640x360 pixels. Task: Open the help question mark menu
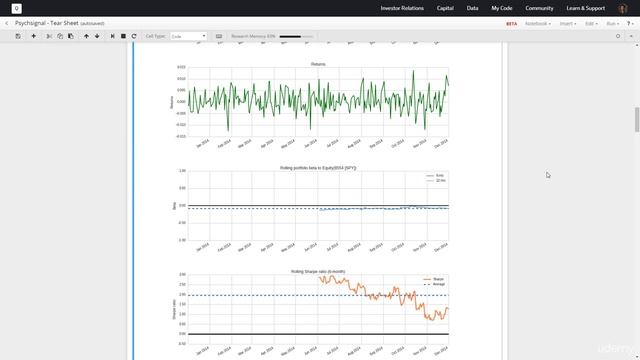pos(630,24)
